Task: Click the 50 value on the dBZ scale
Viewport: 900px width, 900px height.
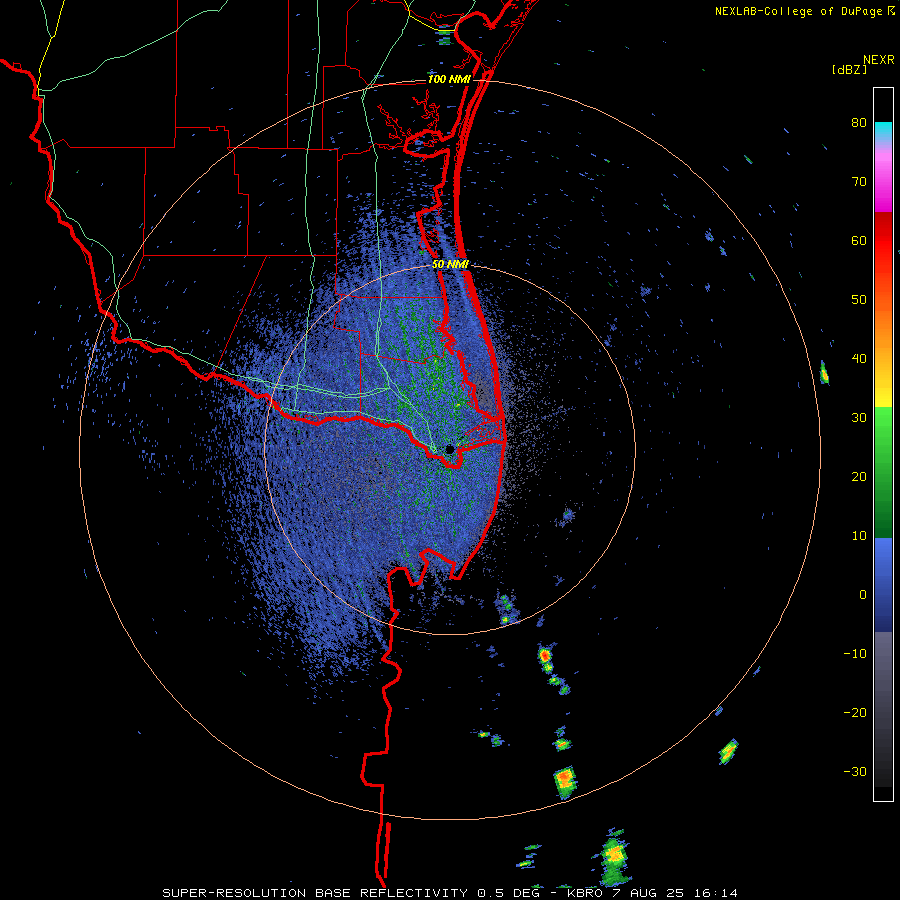Action: (x=859, y=300)
